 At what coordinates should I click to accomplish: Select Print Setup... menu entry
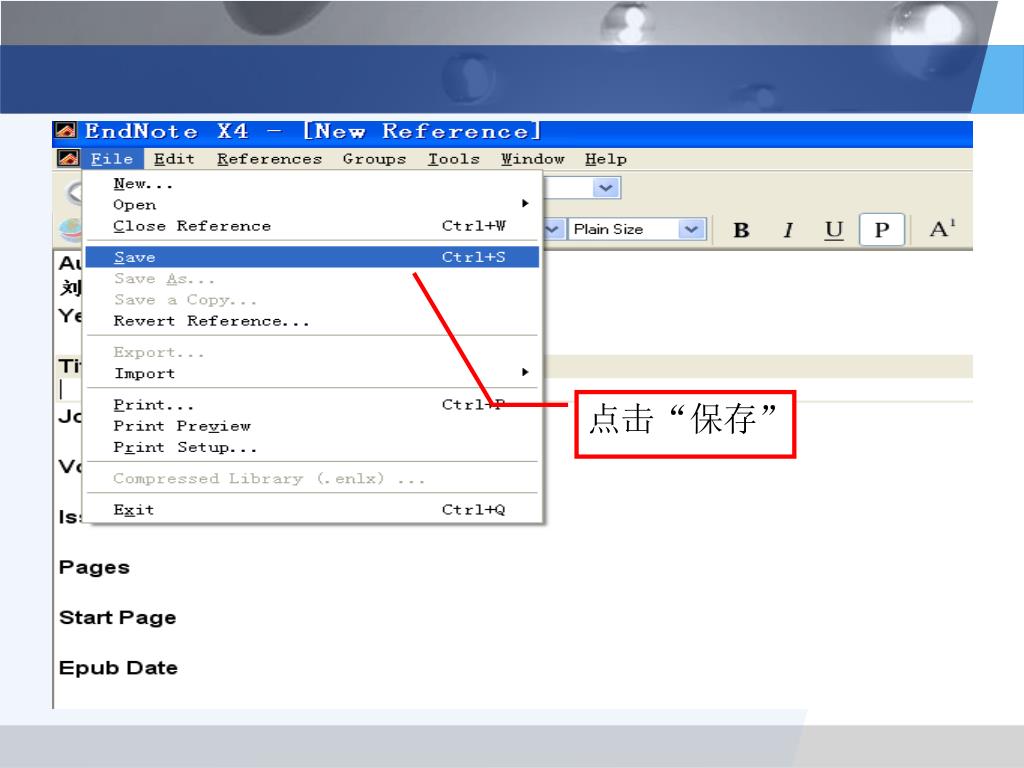[312, 448]
